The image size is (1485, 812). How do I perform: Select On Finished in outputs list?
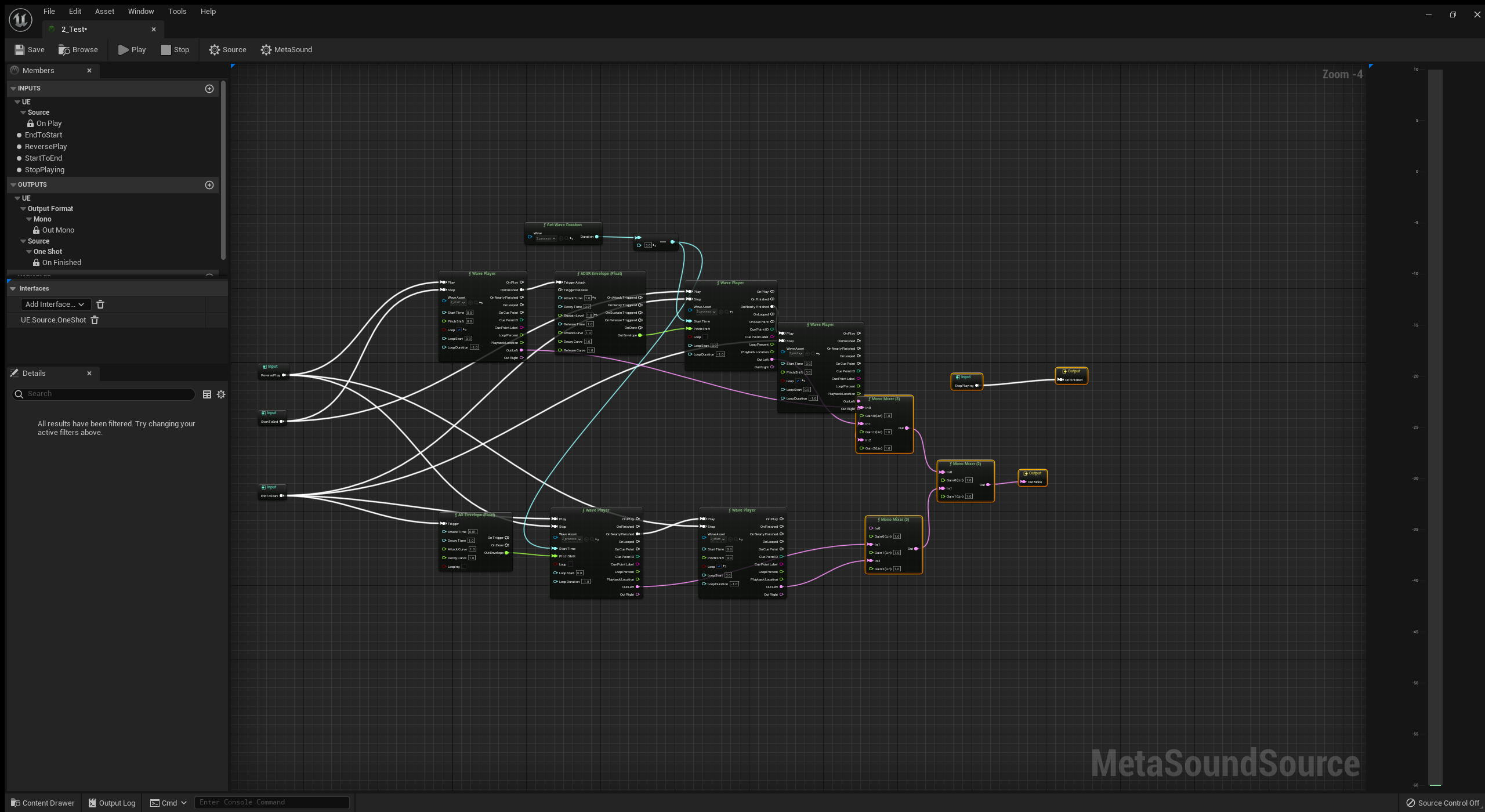coord(61,263)
